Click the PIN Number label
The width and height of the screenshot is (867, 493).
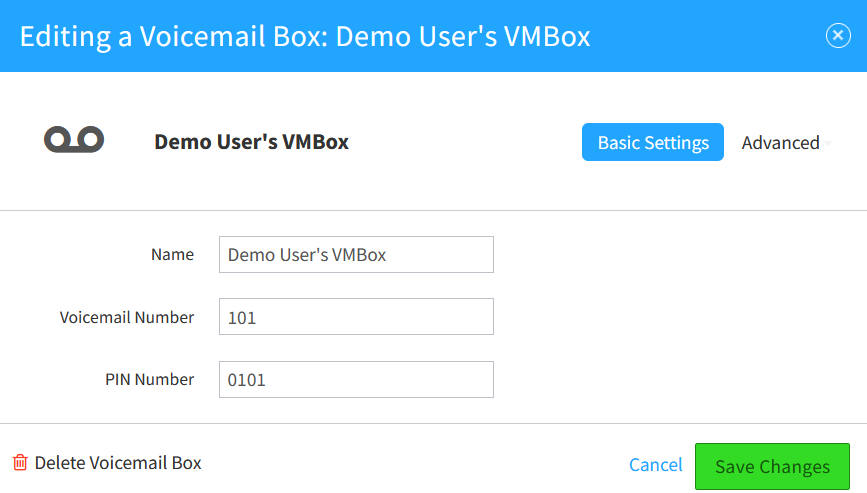(149, 379)
